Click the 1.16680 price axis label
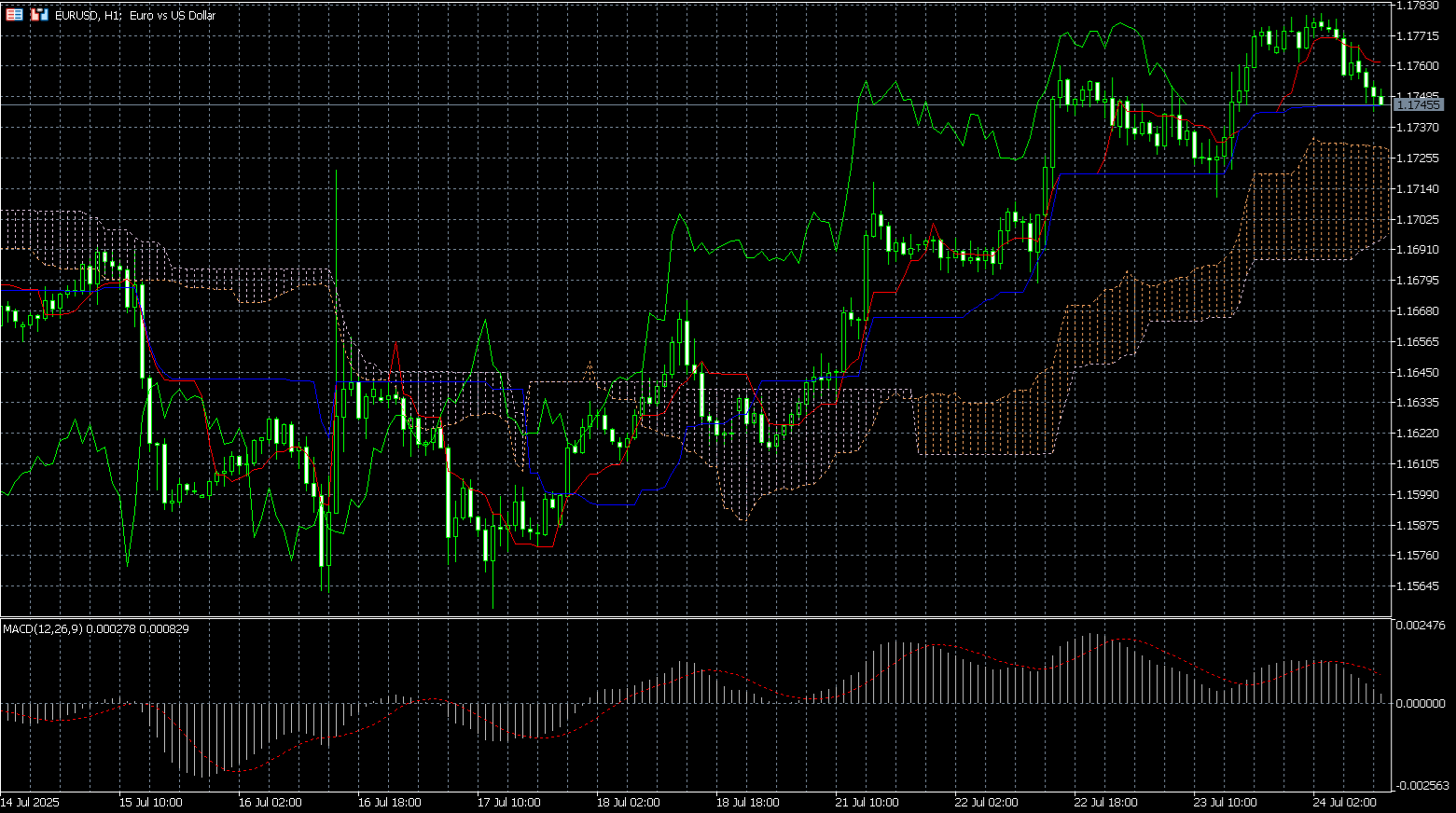1456x813 pixels. coord(1418,311)
